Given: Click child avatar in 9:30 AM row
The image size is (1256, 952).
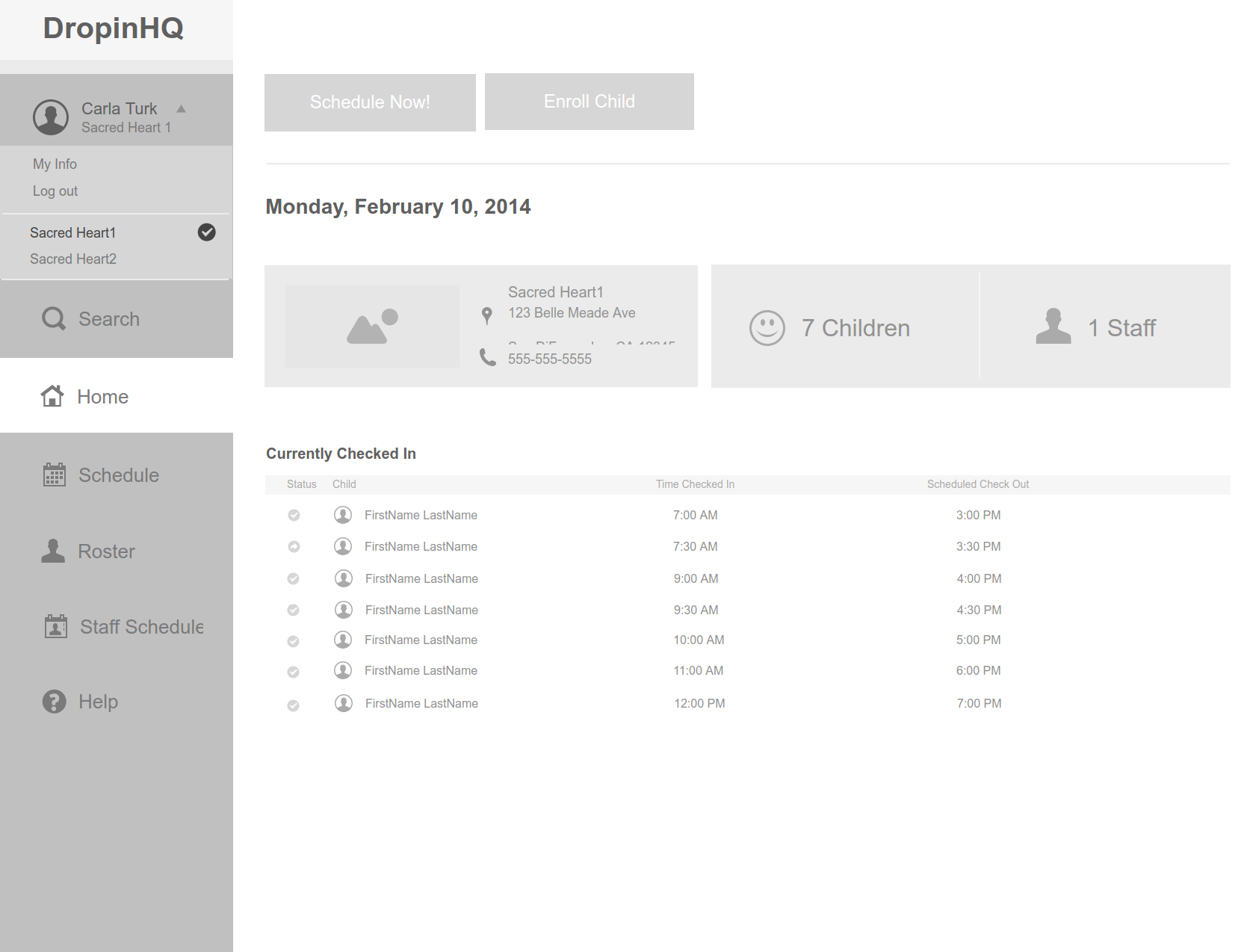Looking at the screenshot, I should (x=344, y=610).
